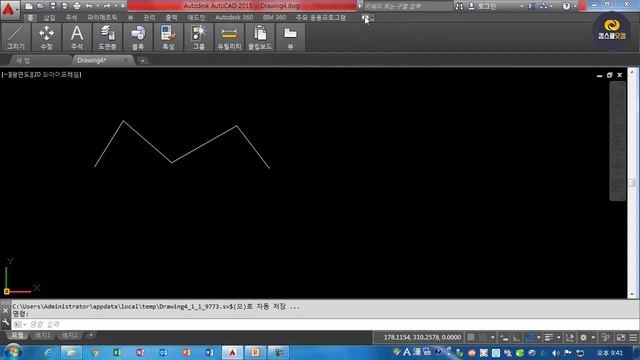
Task: Open command line customize wrench icon
Action: pos(5,323)
